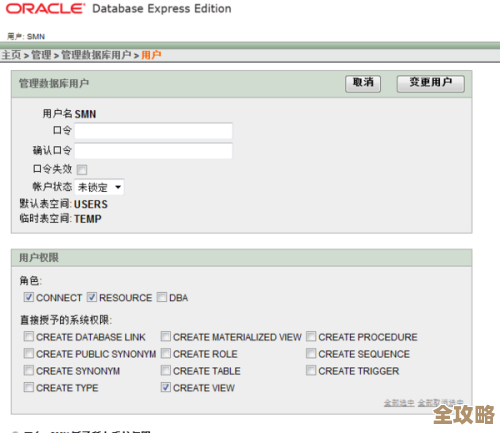
Task: Click the 变更用户 alter user button
Action: (430, 83)
